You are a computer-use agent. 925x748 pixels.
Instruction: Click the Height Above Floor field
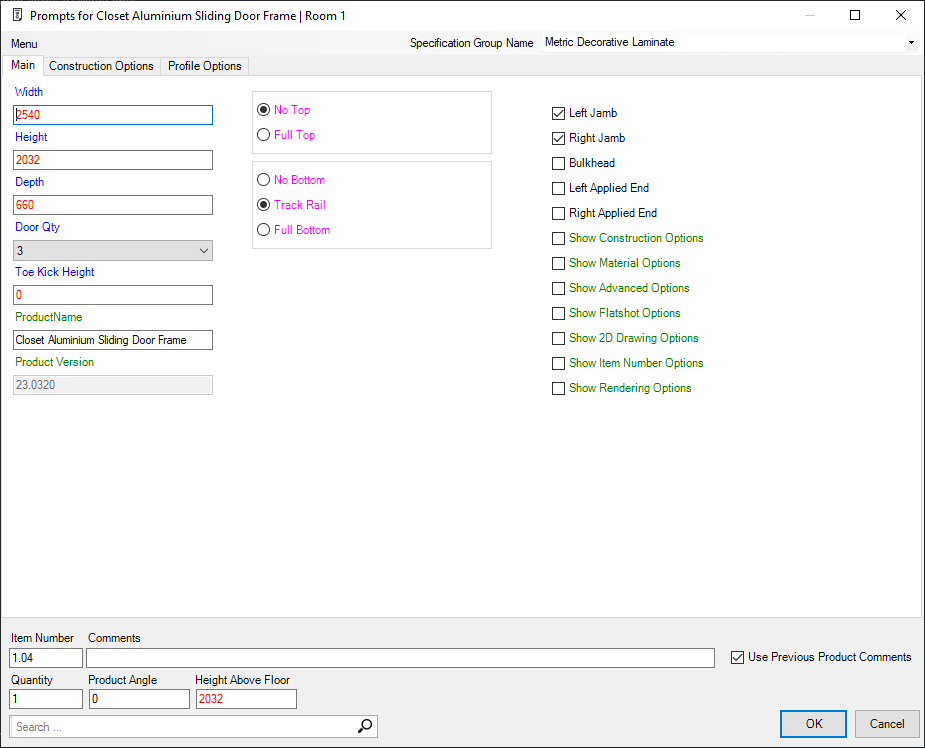[x=246, y=699]
